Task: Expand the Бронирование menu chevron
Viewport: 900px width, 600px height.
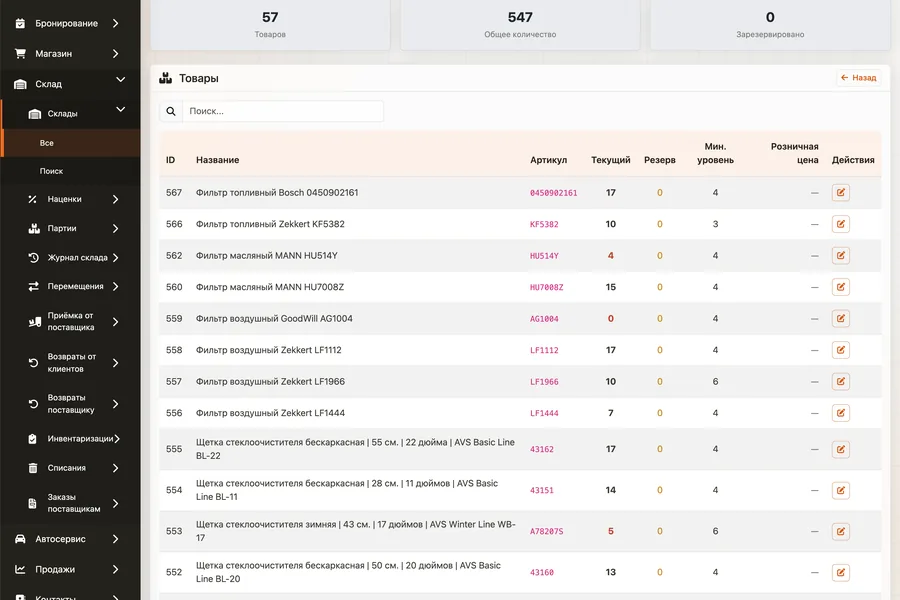Action: pyautogui.click(x=115, y=24)
